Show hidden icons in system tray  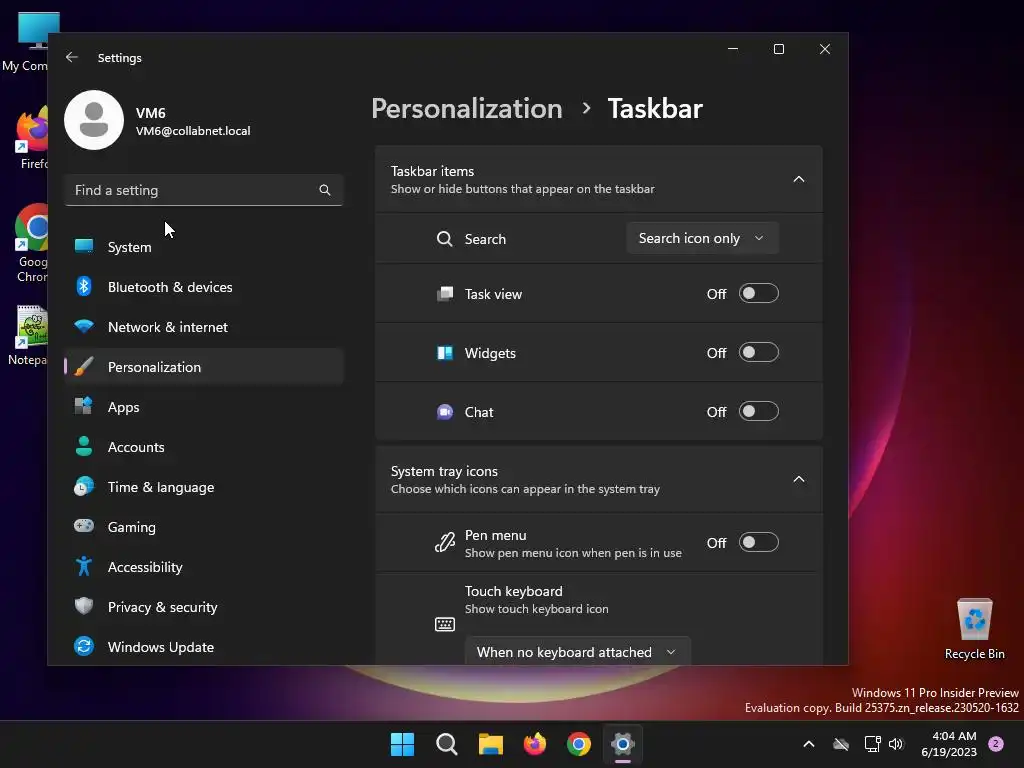pos(808,744)
